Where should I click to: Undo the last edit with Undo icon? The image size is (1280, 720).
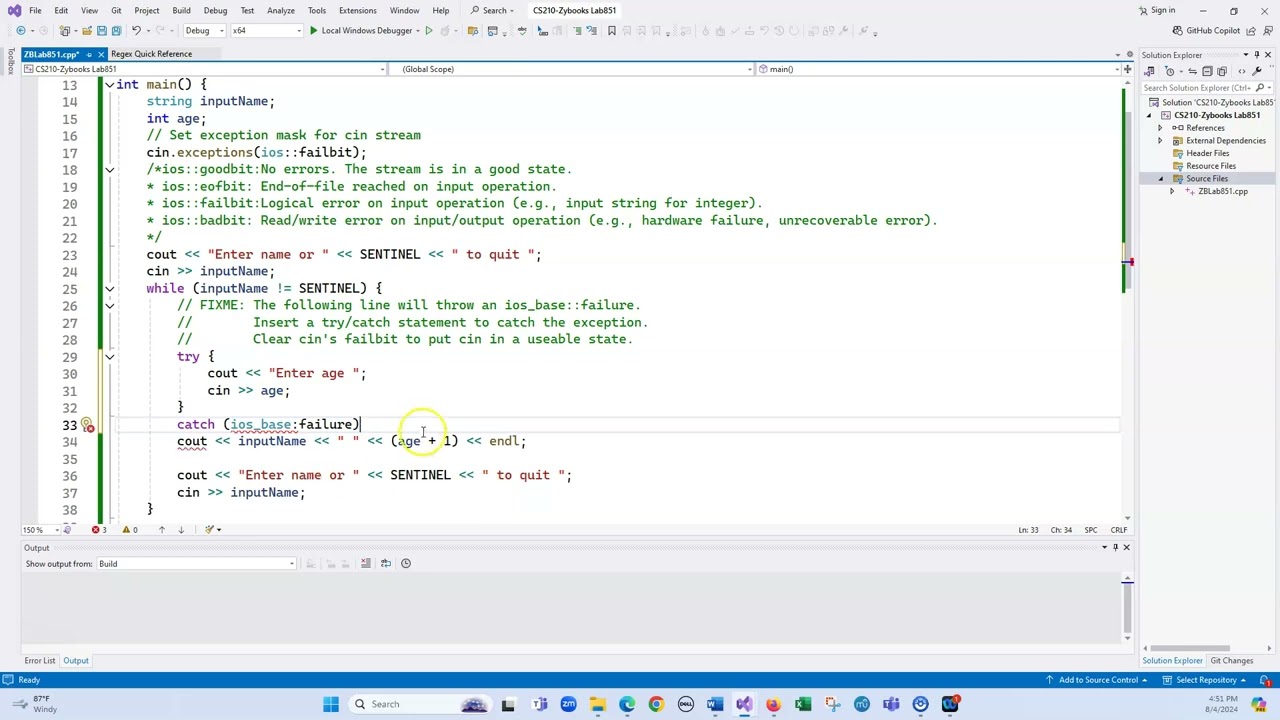137,31
